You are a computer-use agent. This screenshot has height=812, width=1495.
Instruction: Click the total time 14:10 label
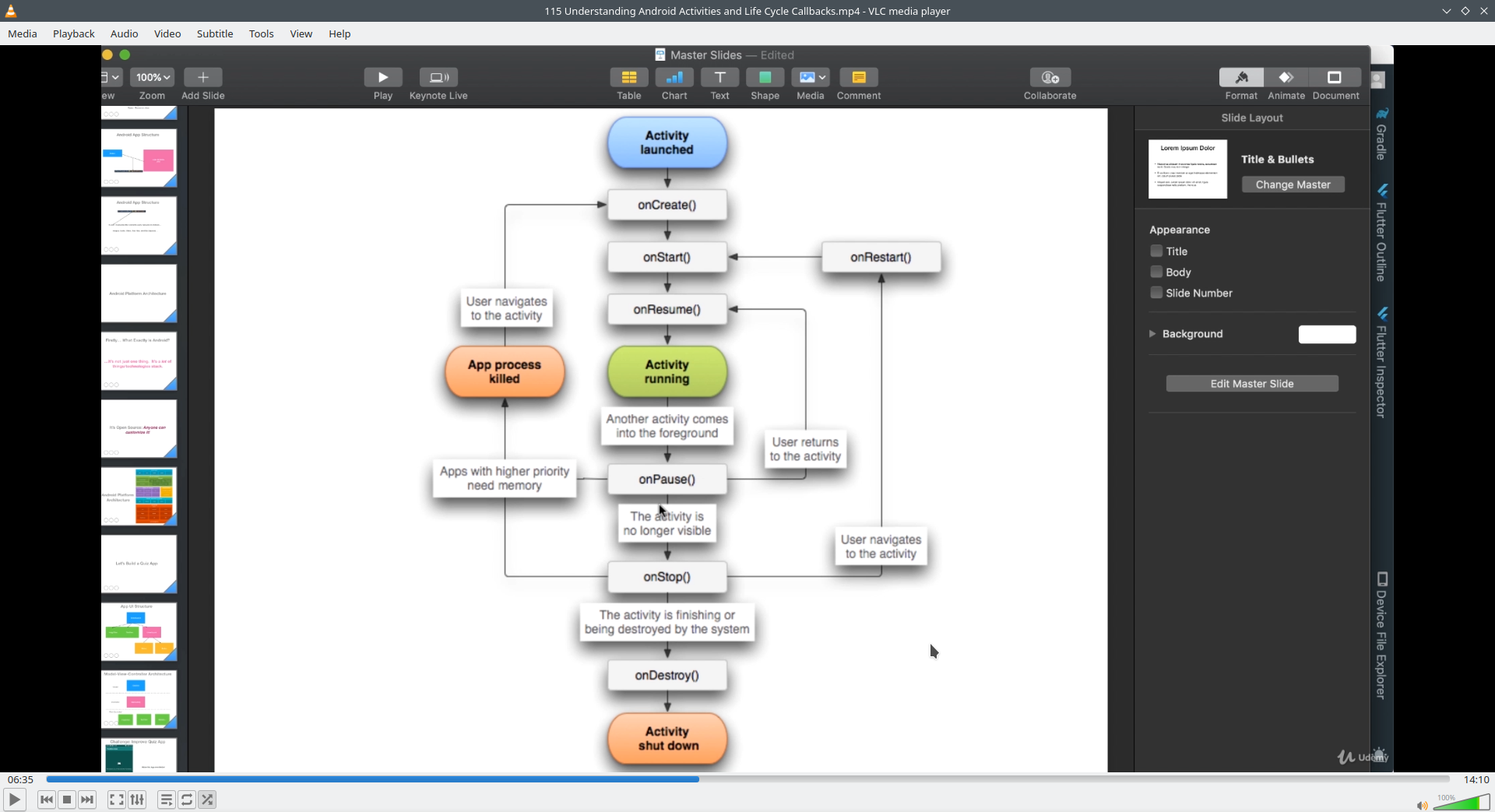(1476, 779)
